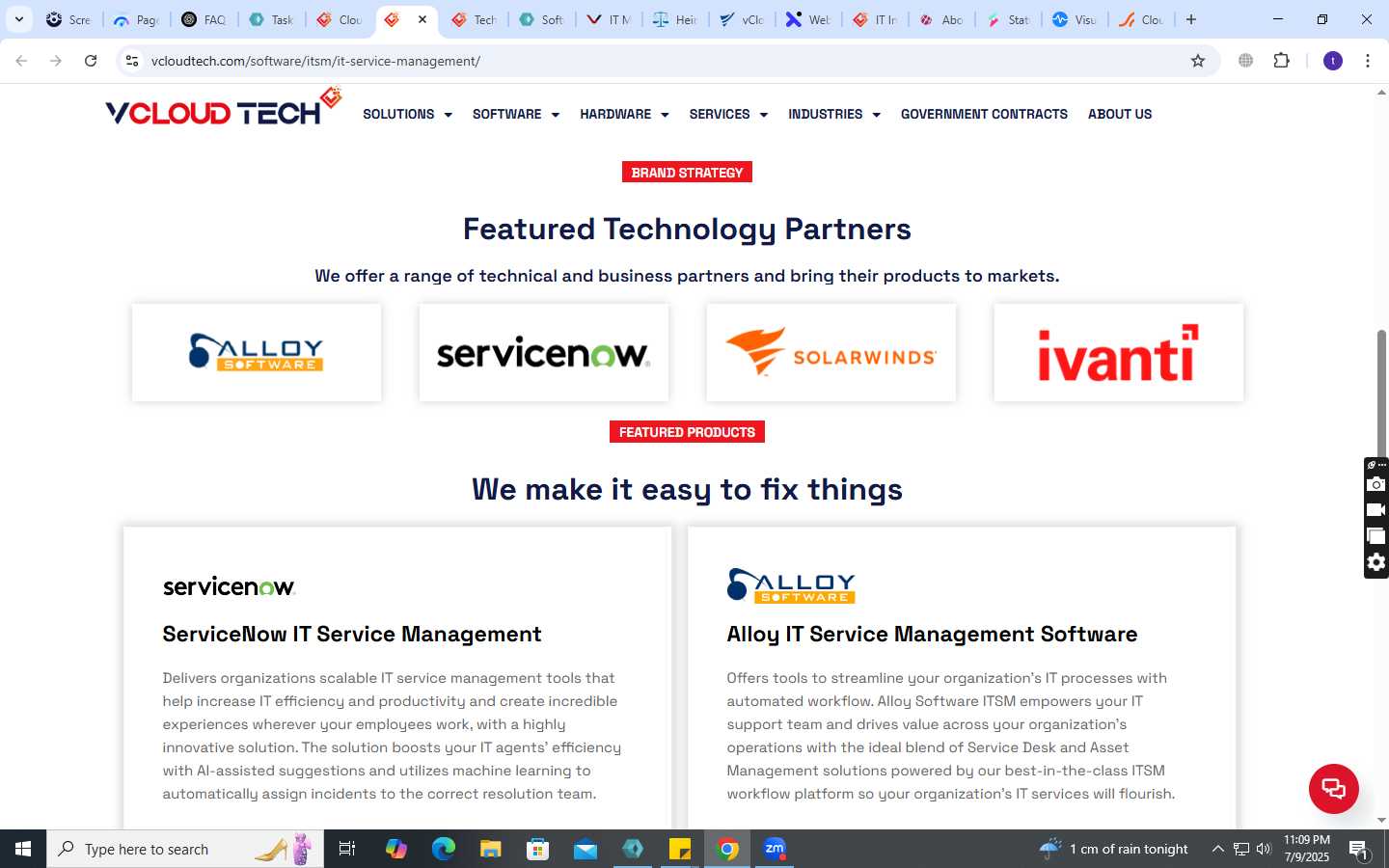Open Windows Start menu
The image size is (1389, 868).
[23, 849]
